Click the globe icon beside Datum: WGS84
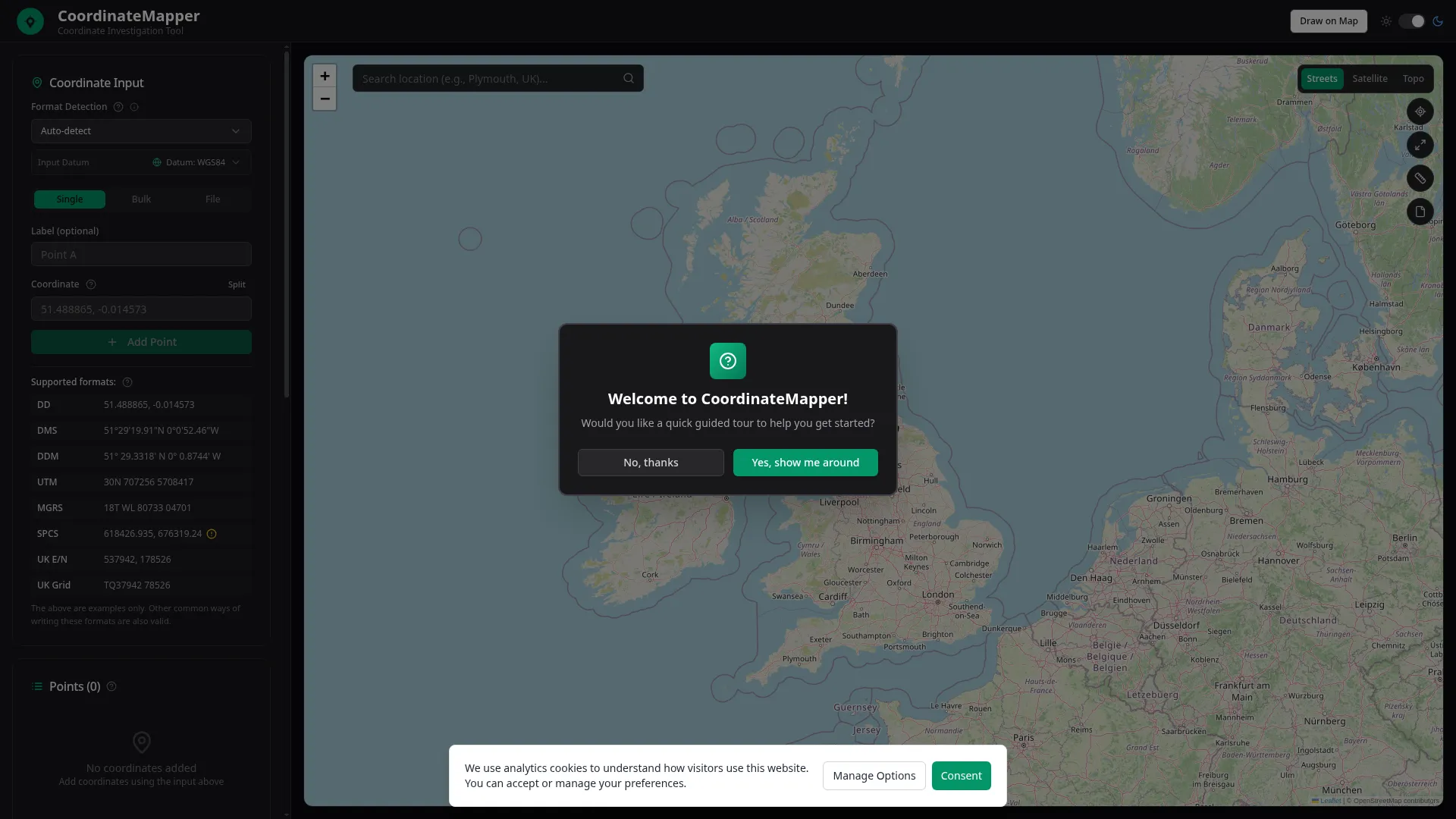Viewport: 1456px width, 819px height. 157,162
